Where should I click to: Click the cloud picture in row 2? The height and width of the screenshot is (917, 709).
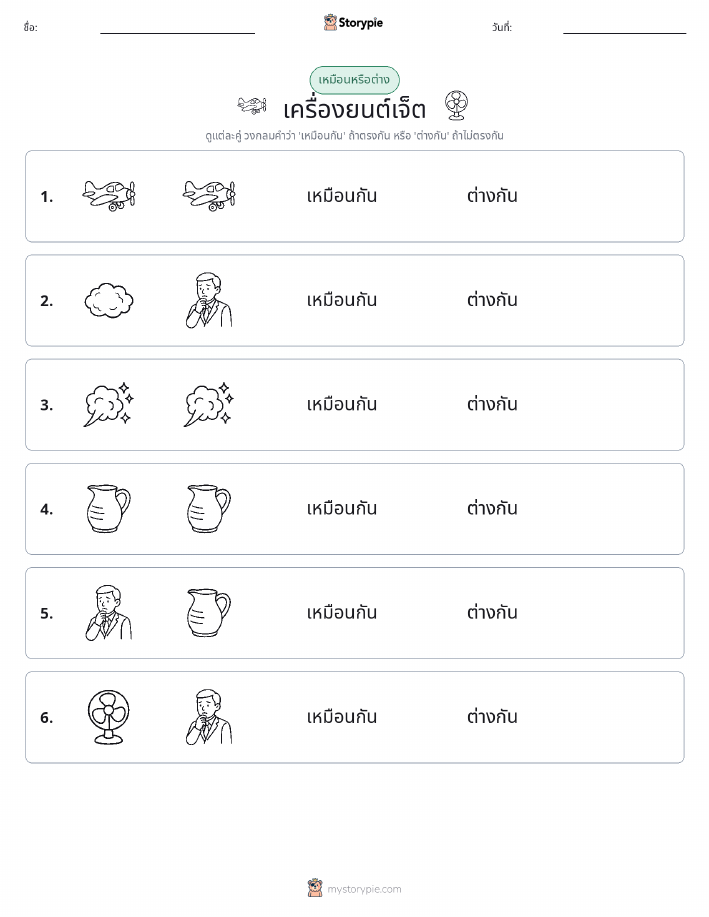109,300
